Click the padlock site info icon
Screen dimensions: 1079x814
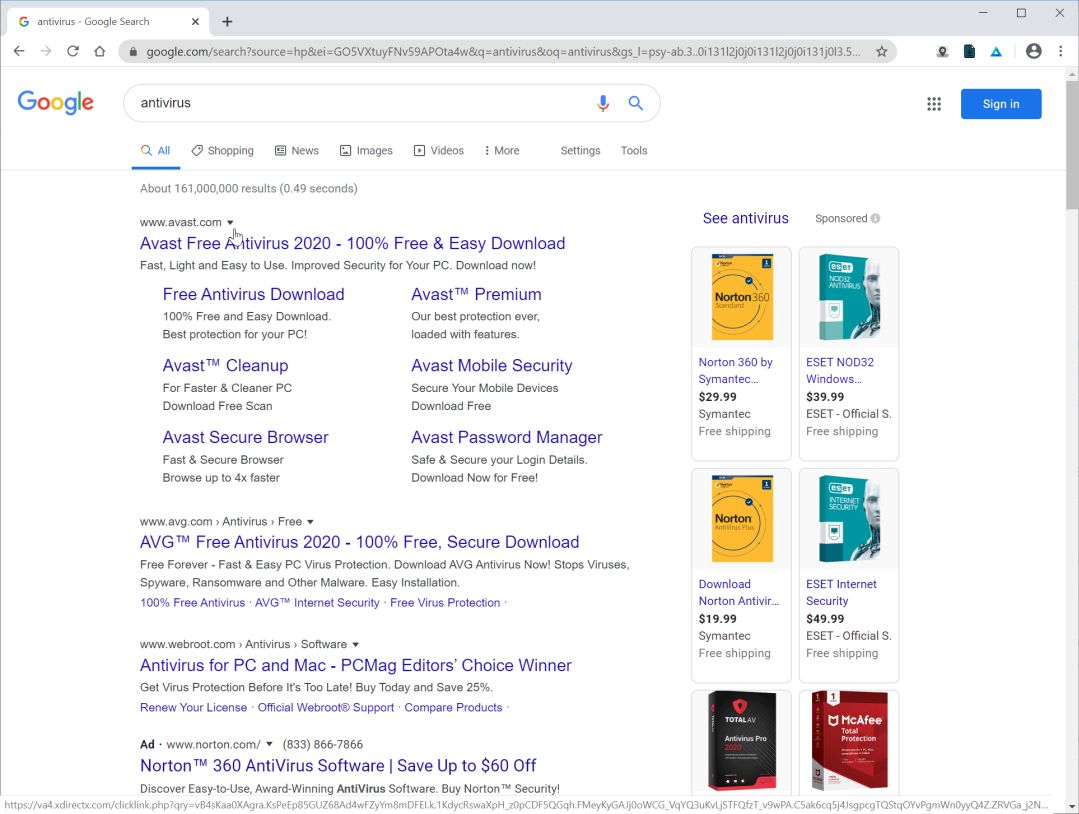tap(133, 52)
